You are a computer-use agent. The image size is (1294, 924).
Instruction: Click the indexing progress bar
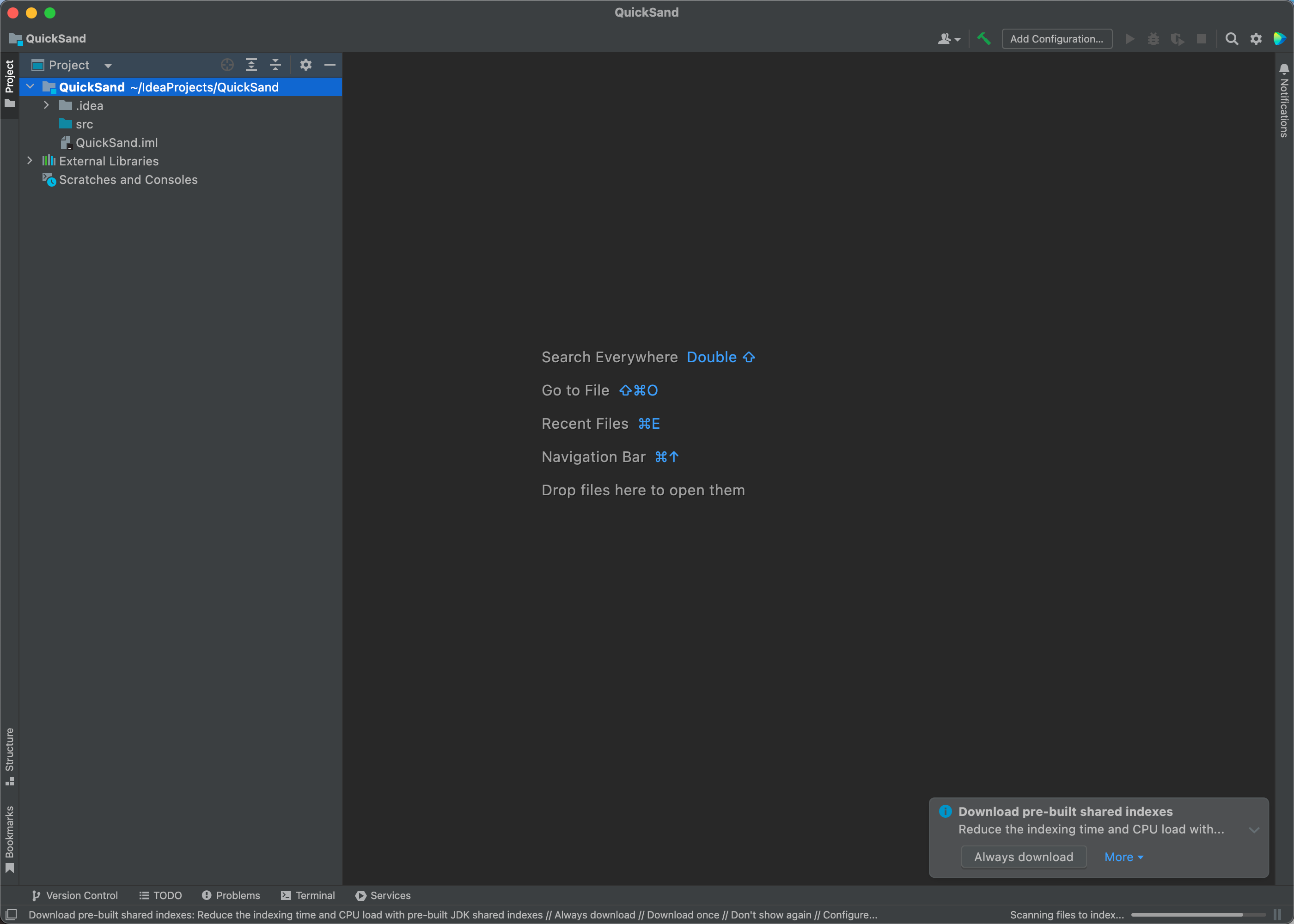tap(1198, 915)
